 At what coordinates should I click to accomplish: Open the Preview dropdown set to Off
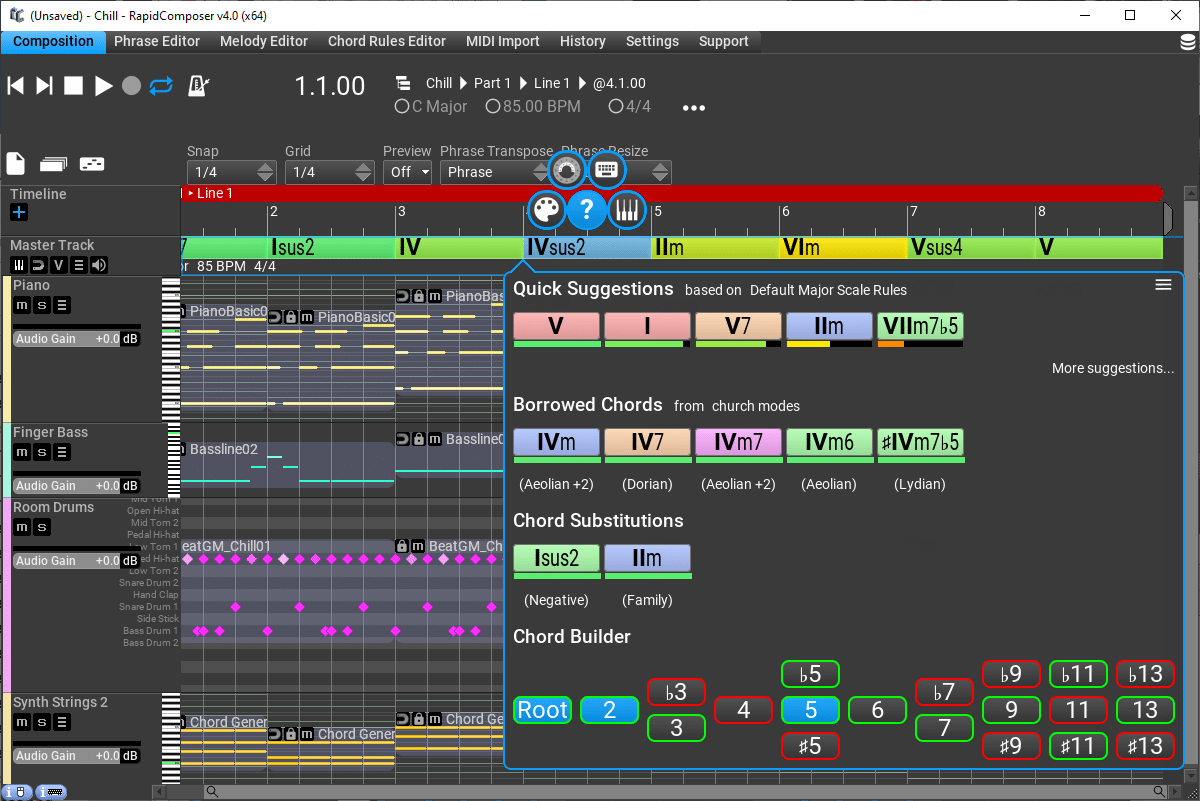pyautogui.click(x=407, y=171)
